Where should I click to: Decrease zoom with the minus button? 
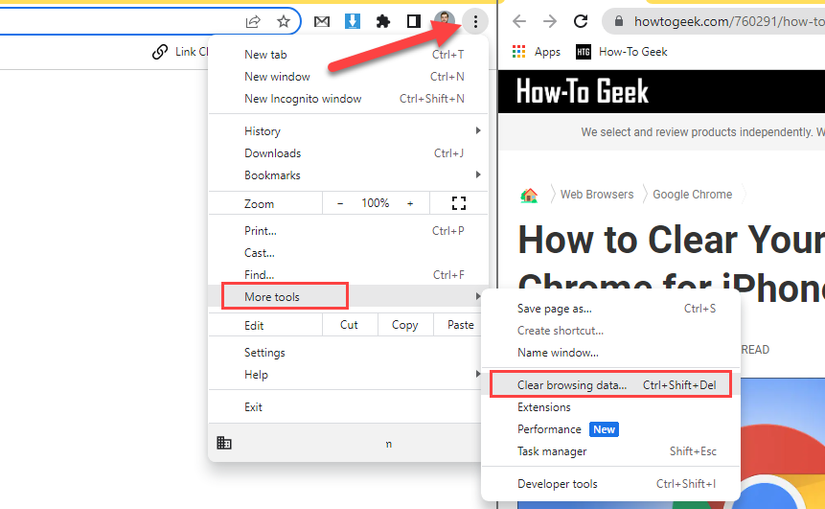[340, 203]
